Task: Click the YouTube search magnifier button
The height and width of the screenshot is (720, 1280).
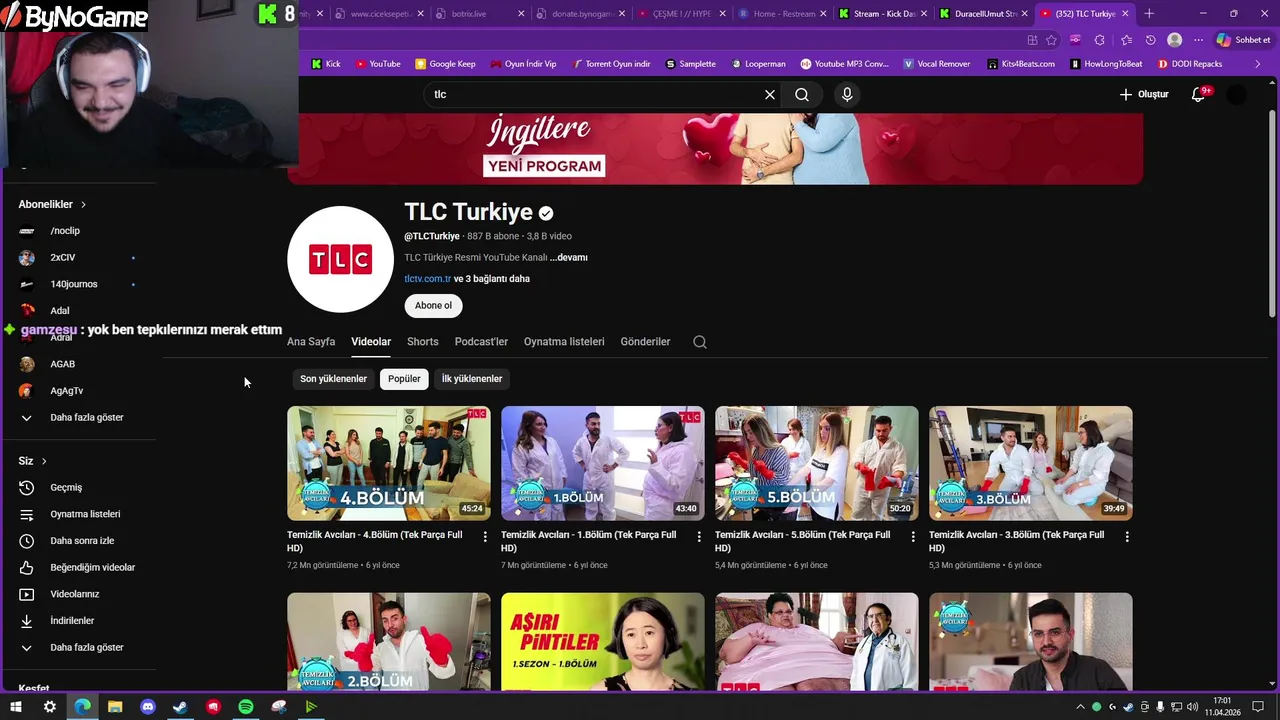Action: 802,94
